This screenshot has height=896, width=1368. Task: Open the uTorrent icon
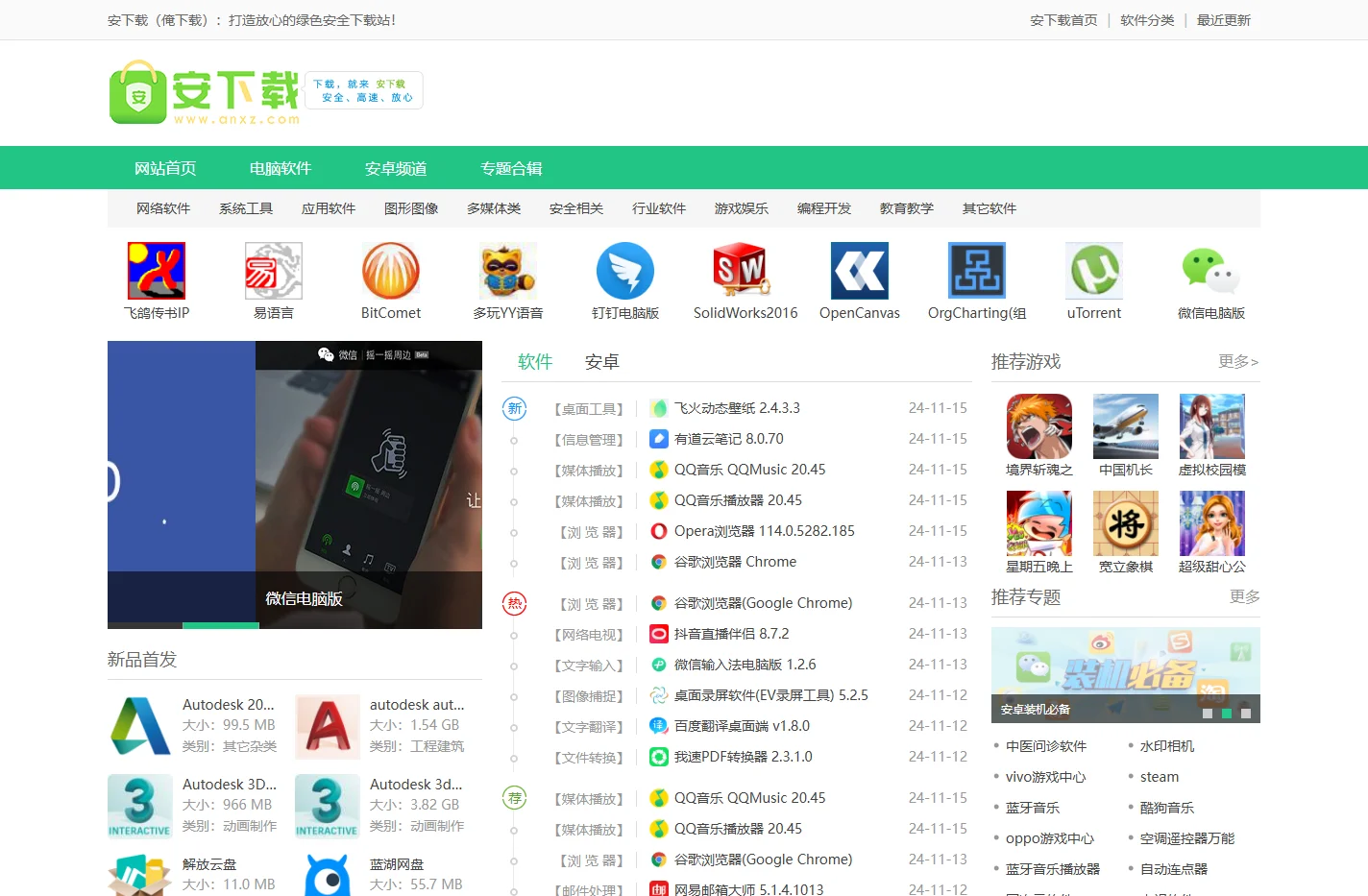(x=1094, y=271)
